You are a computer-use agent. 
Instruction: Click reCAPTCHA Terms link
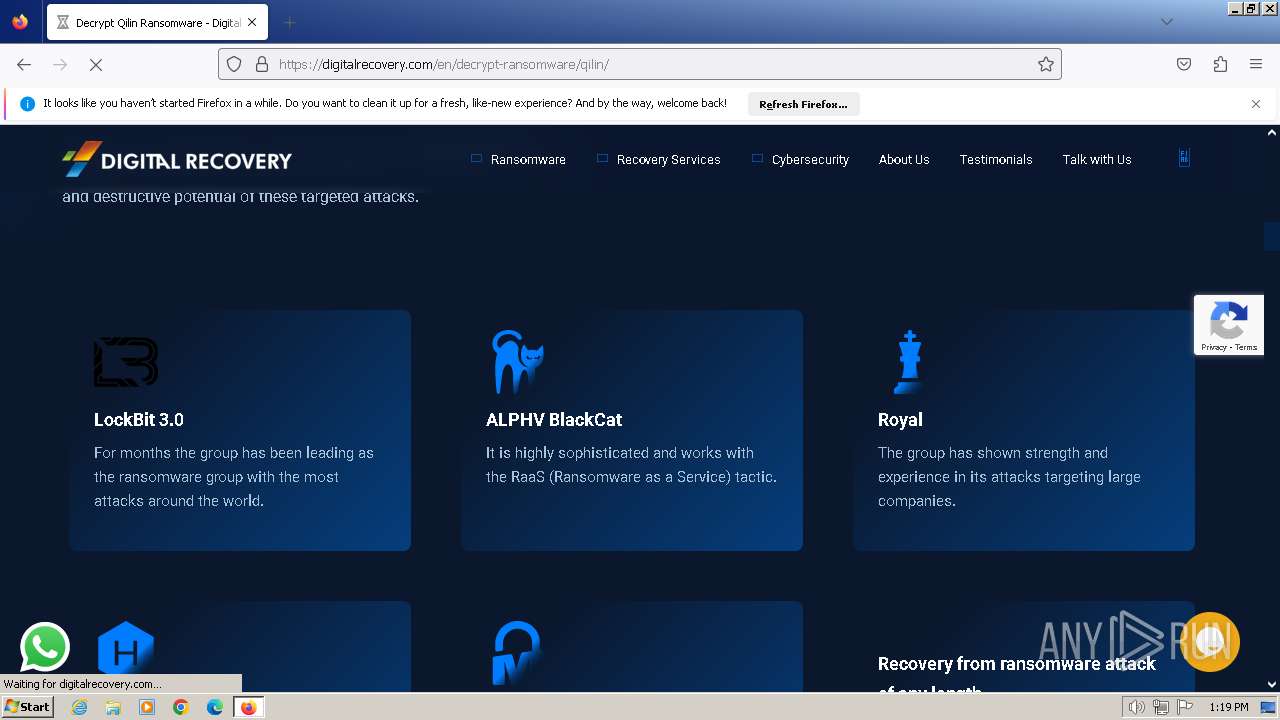click(1246, 347)
